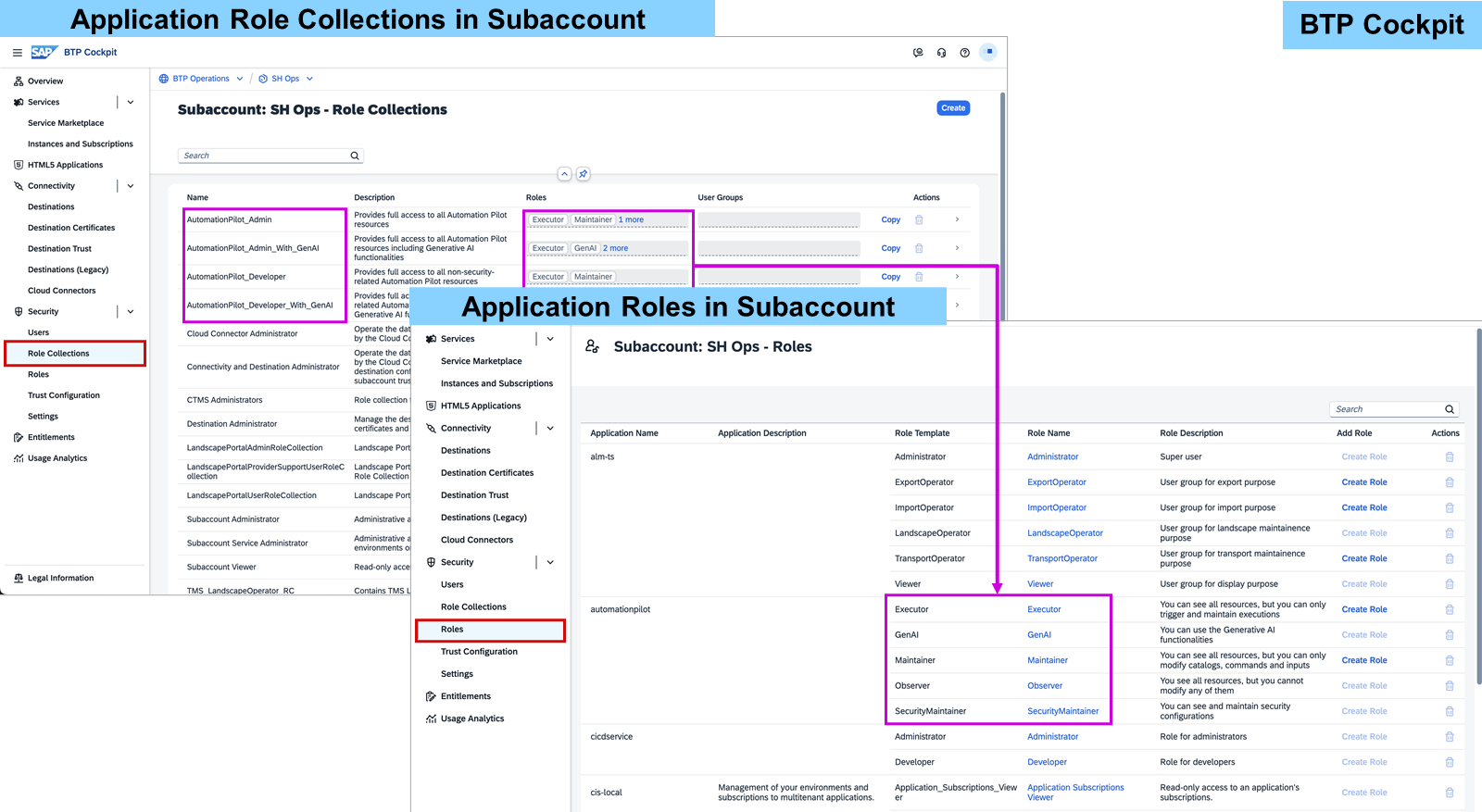Delete the AutomationPilot_Admin role collection with its trash icon
This screenshot has width=1482, height=812.
coord(919,219)
